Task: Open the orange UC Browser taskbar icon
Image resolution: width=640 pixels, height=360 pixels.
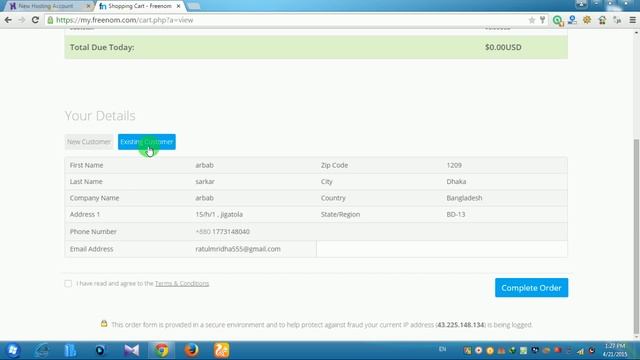Action: coord(222,350)
